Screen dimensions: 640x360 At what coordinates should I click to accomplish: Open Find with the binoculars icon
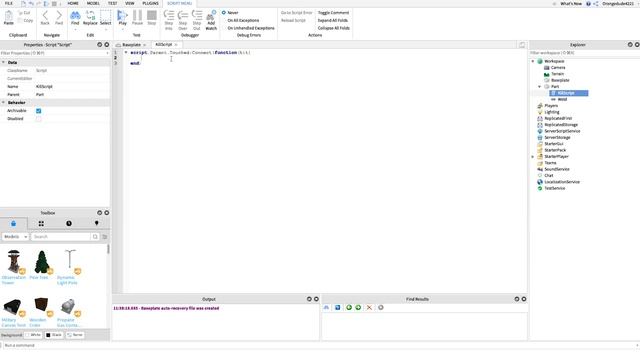75,16
